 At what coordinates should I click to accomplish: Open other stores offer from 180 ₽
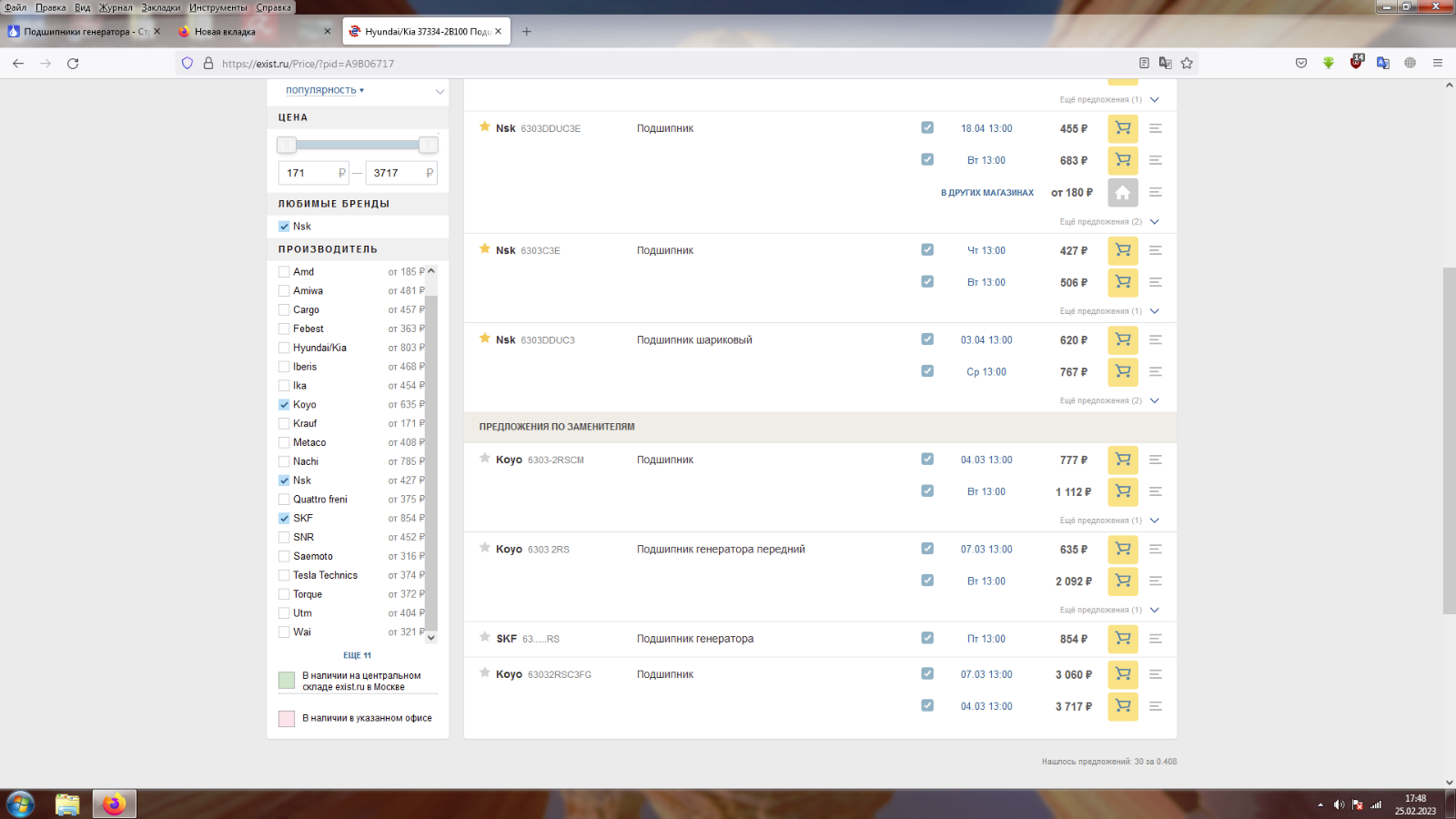pyautogui.click(x=1123, y=192)
